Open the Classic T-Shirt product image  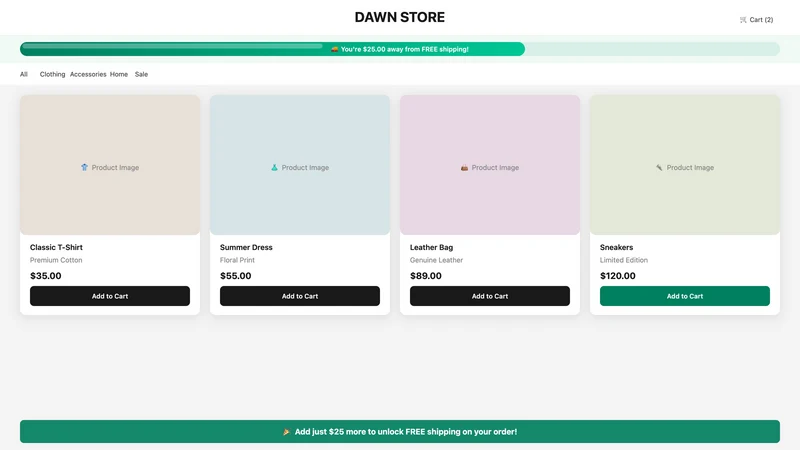(110, 165)
